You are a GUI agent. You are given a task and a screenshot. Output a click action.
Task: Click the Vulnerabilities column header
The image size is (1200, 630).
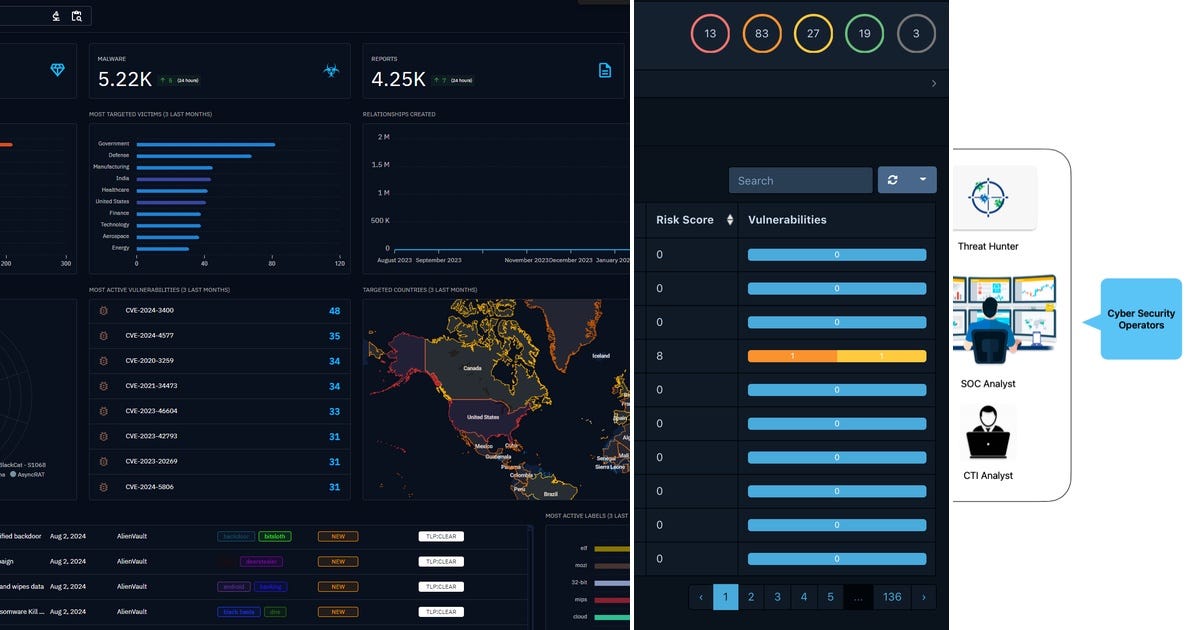click(788, 220)
